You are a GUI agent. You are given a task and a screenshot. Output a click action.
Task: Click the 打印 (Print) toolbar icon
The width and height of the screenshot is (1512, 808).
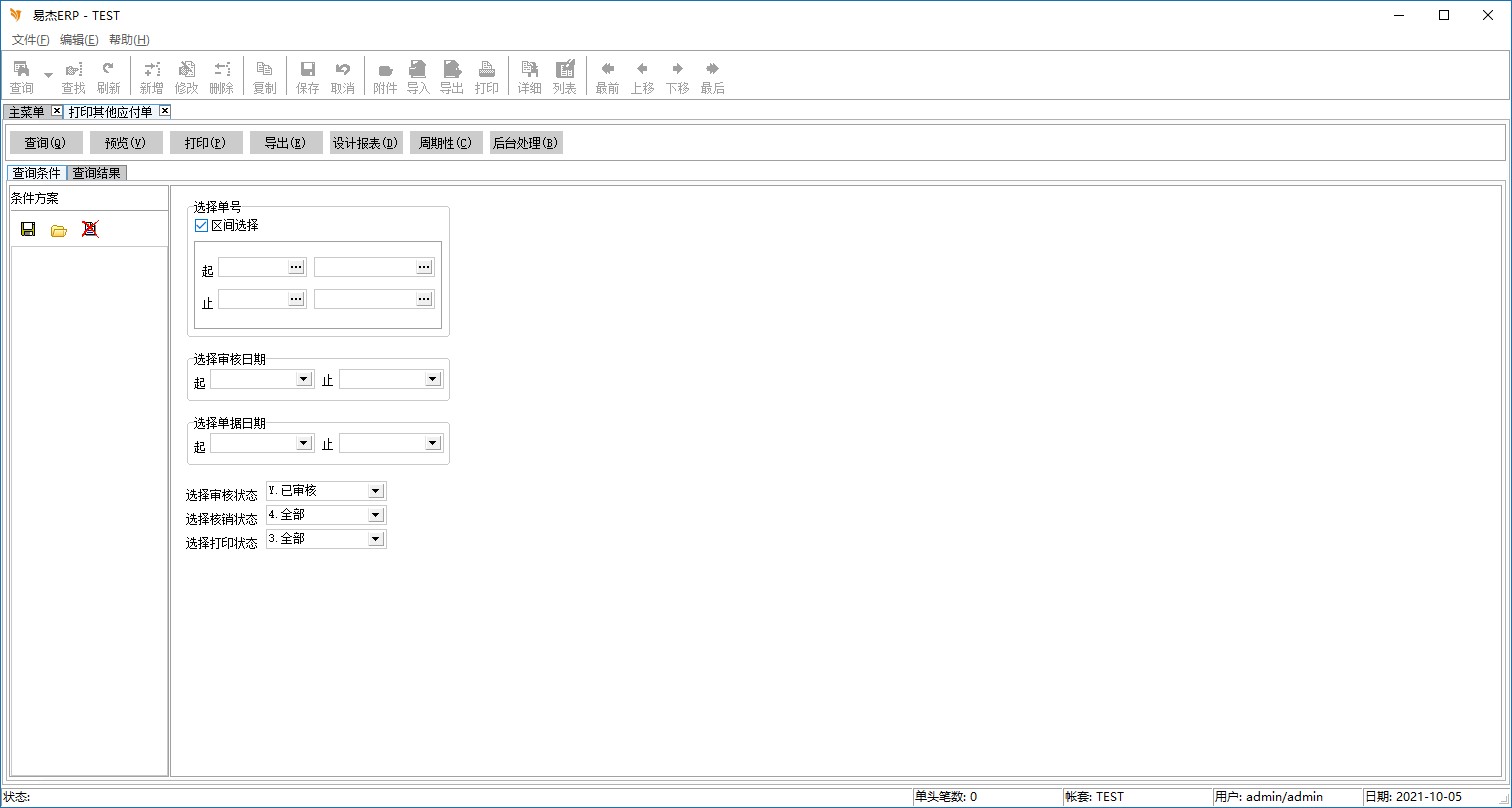click(486, 76)
